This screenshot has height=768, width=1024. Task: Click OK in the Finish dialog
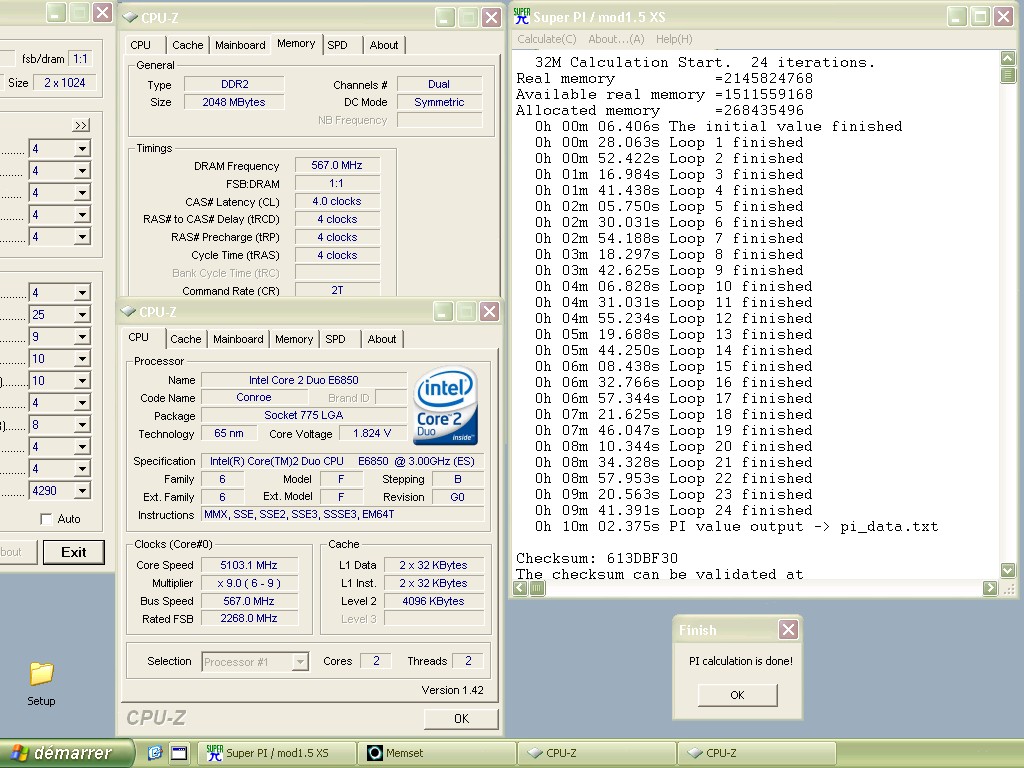coord(737,695)
